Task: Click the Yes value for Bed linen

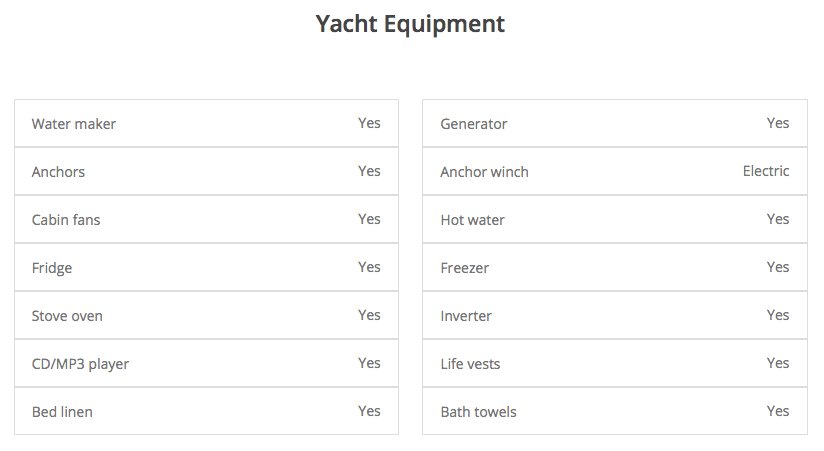Action: coord(369,411)
